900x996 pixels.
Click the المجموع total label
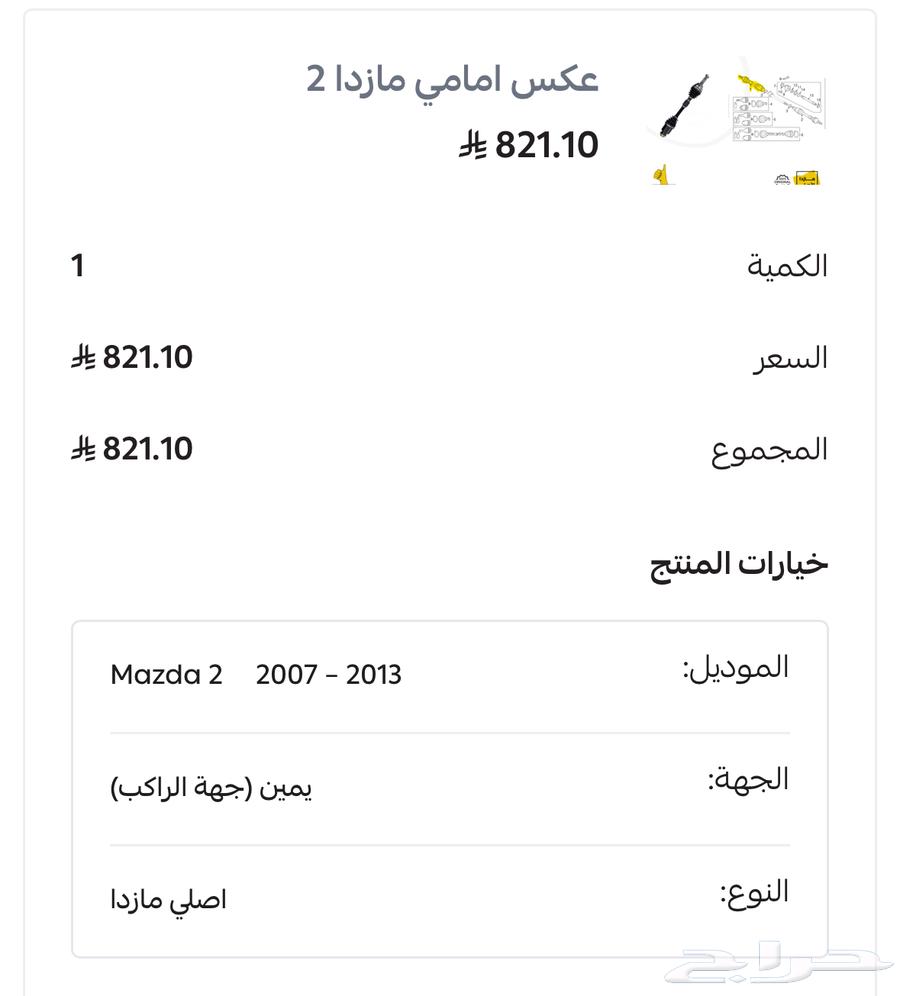pyautogui.click(x=769, y=450)
